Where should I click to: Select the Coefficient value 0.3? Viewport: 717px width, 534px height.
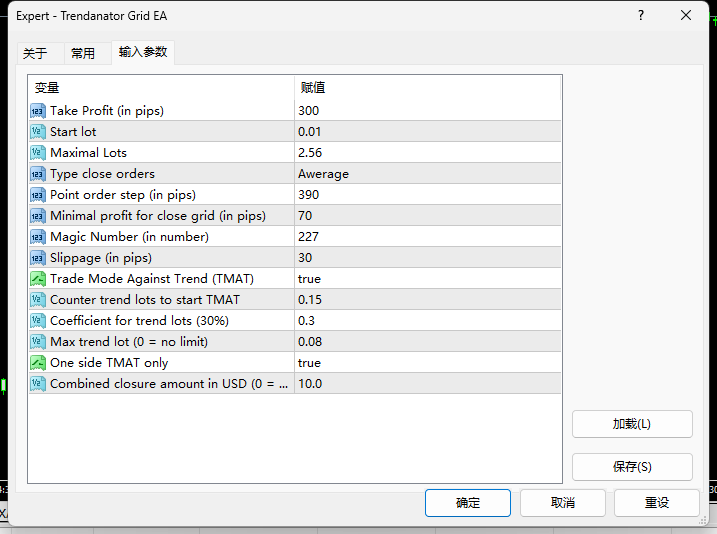pos(428,321)
